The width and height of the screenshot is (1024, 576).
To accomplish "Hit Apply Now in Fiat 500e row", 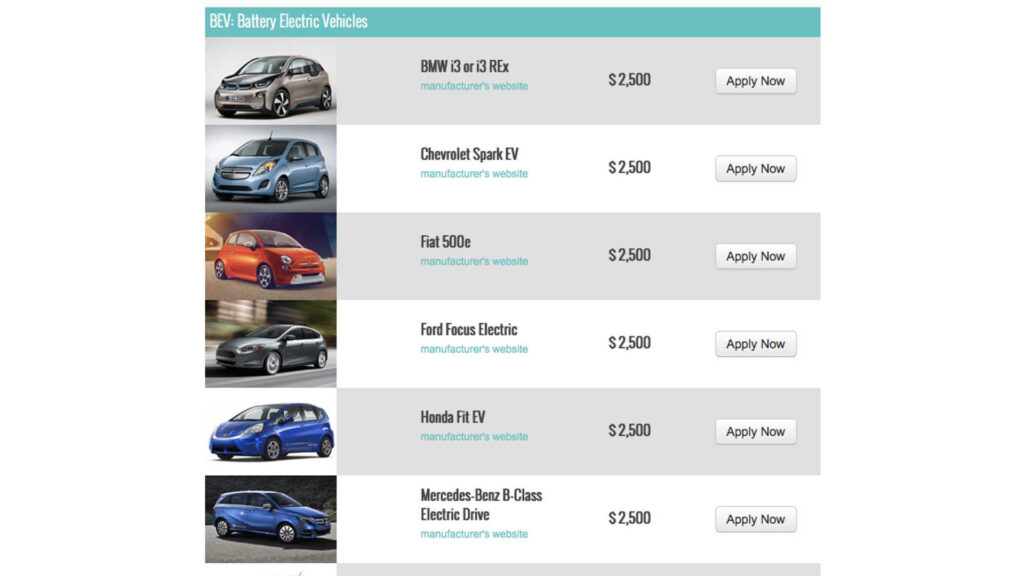I will coord(755,256).
